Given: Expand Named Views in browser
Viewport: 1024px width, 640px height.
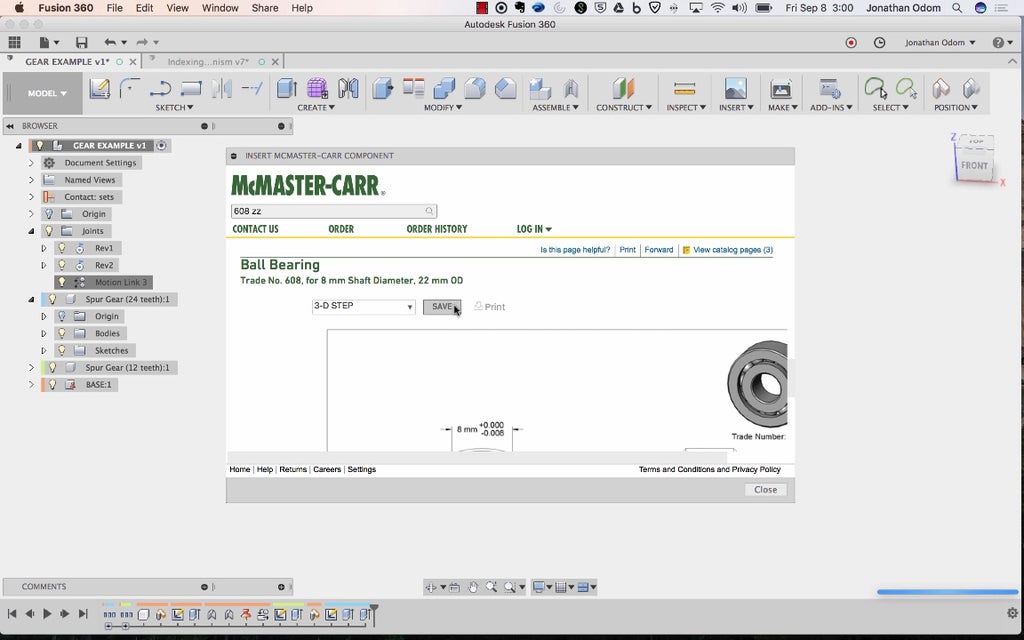Looking at the screenshot, I should (x=31, y=180).
